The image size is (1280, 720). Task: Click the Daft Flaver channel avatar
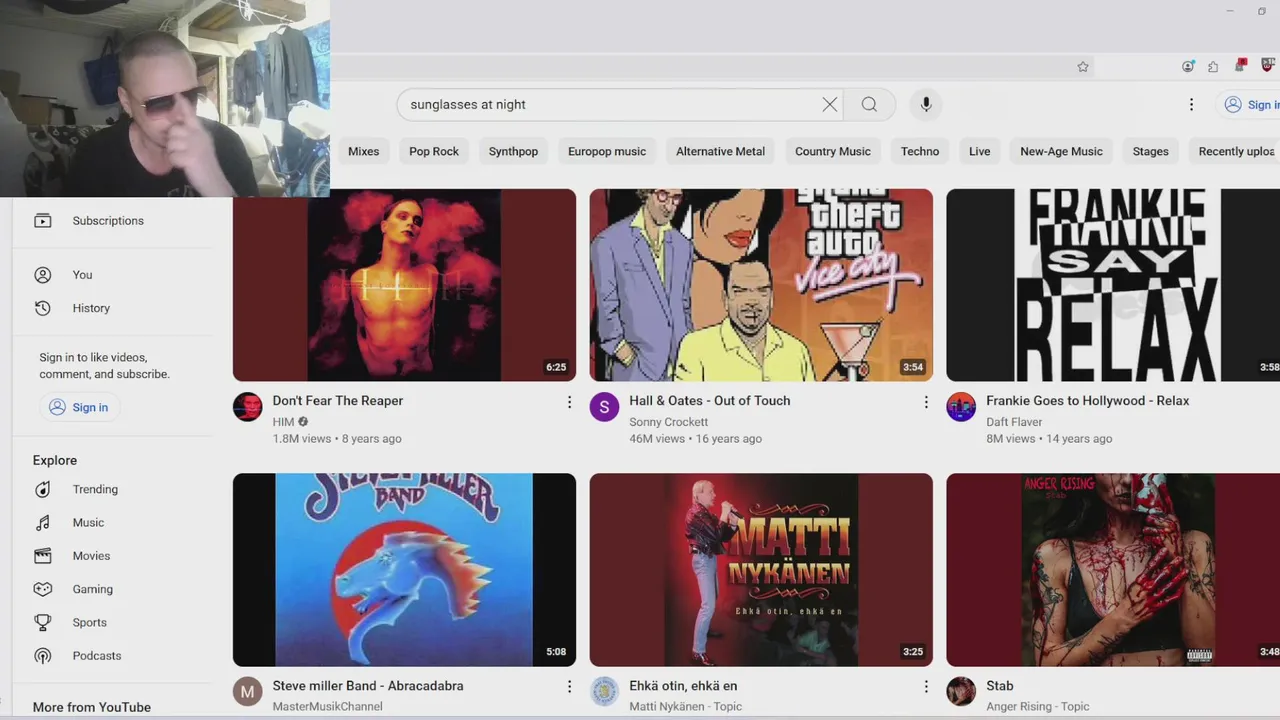point(961,407)
